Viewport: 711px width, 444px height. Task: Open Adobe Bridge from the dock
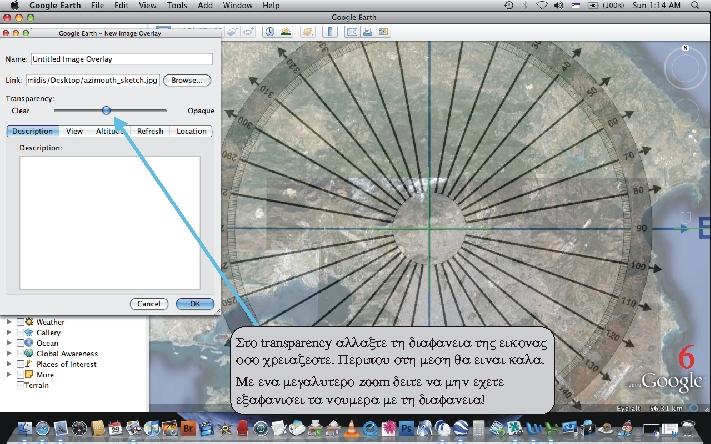tap(188, 428)
